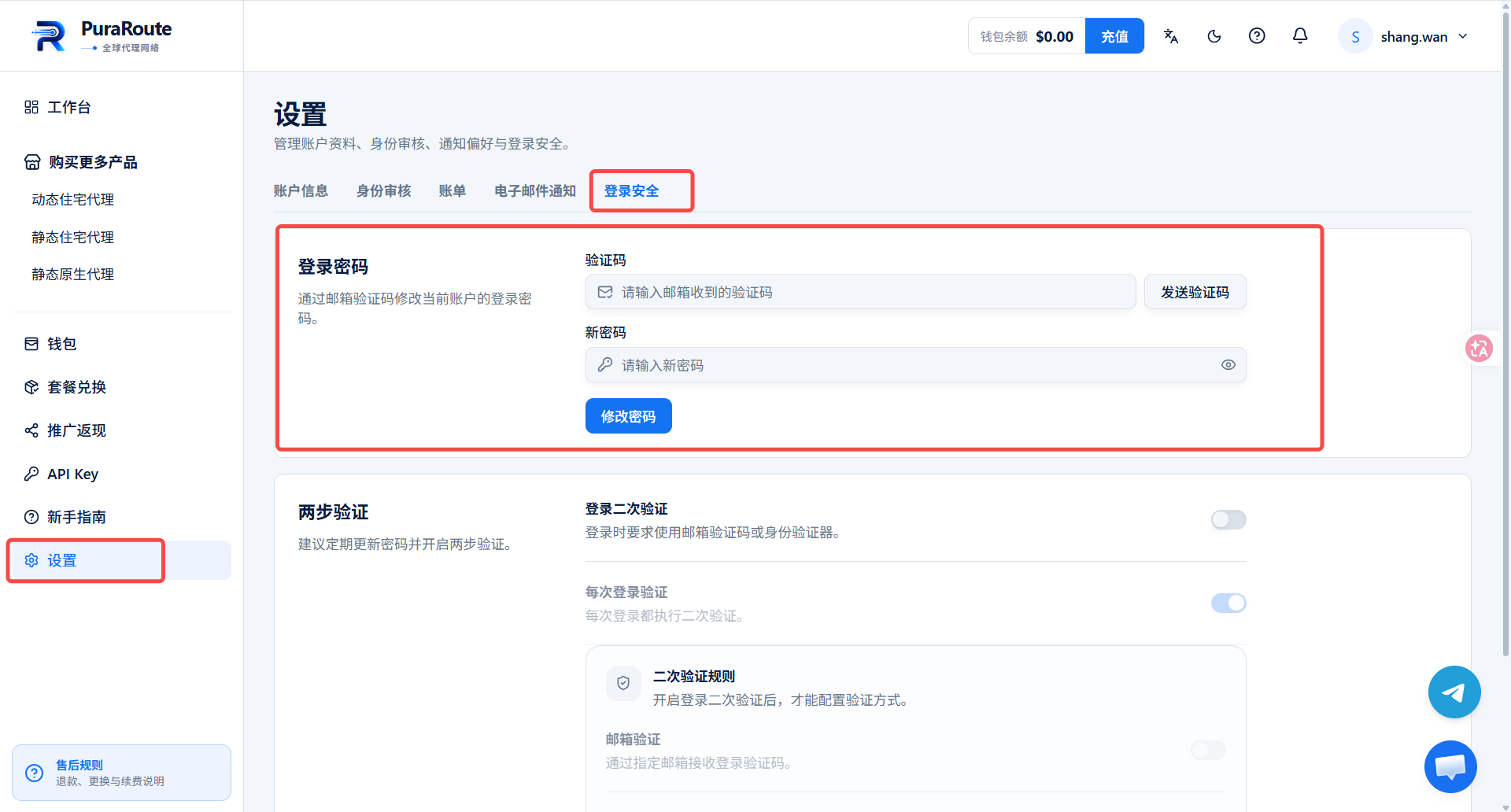Click the 充值 recharge button
The width and height of the screenshot is (1511, 812).
point(1114,36)
